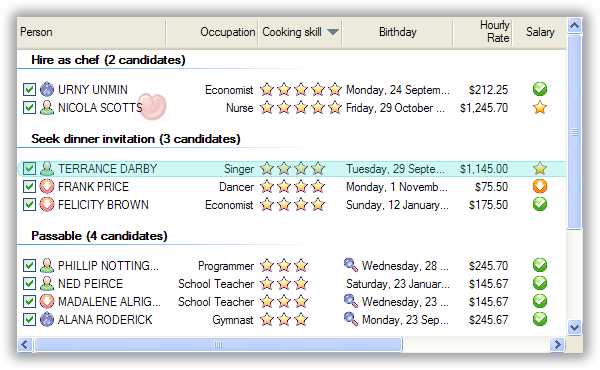
Task: Click magnifier icon in PHILLIP NOTTING's birthday
Action: (x=351, y=265)
